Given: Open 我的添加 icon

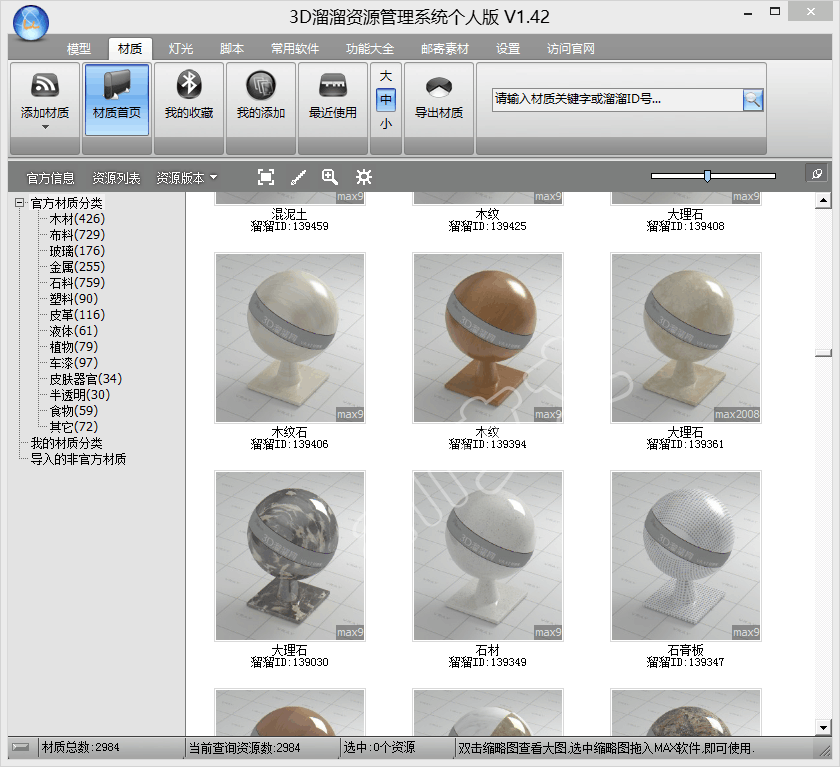Looking at the screenshot, I should coord(261,85).
